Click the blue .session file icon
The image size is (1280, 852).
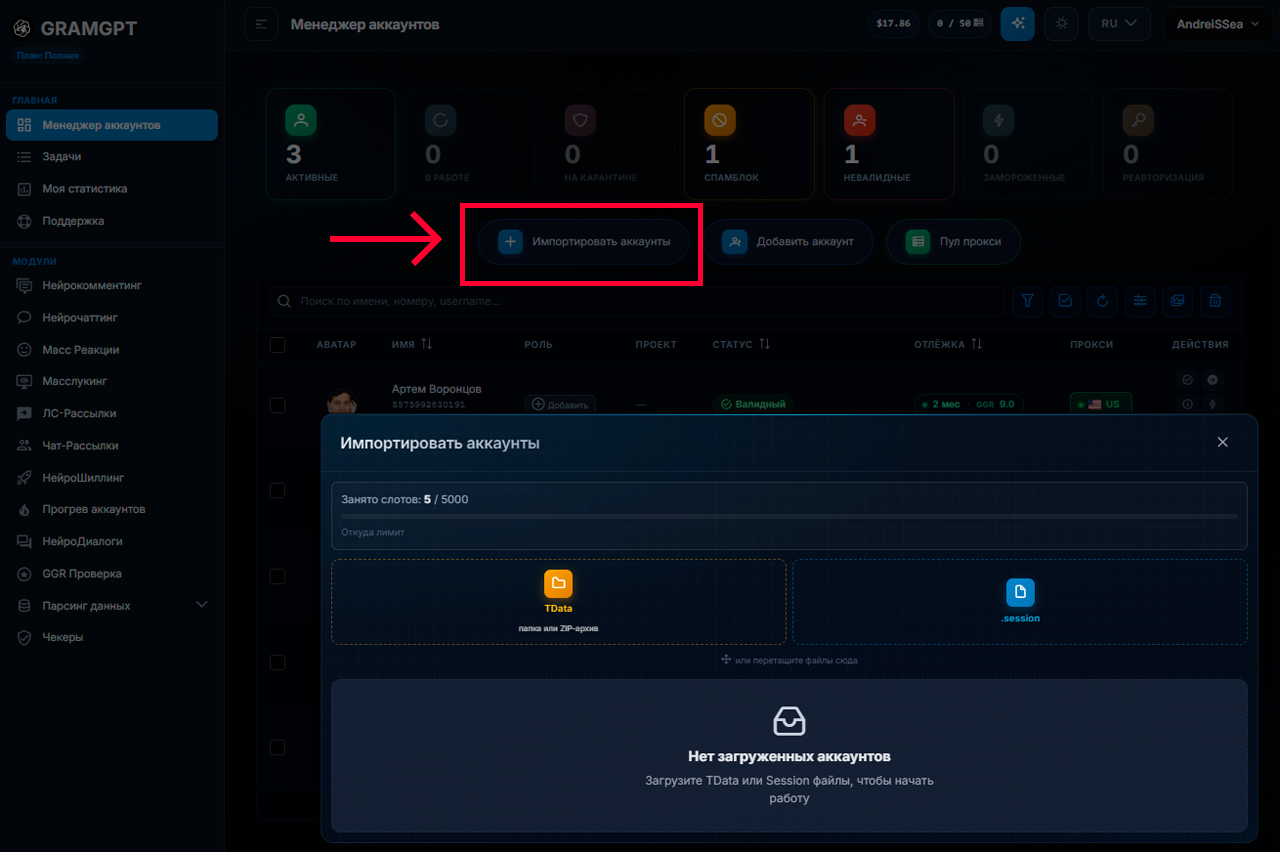pos(1020,593)
